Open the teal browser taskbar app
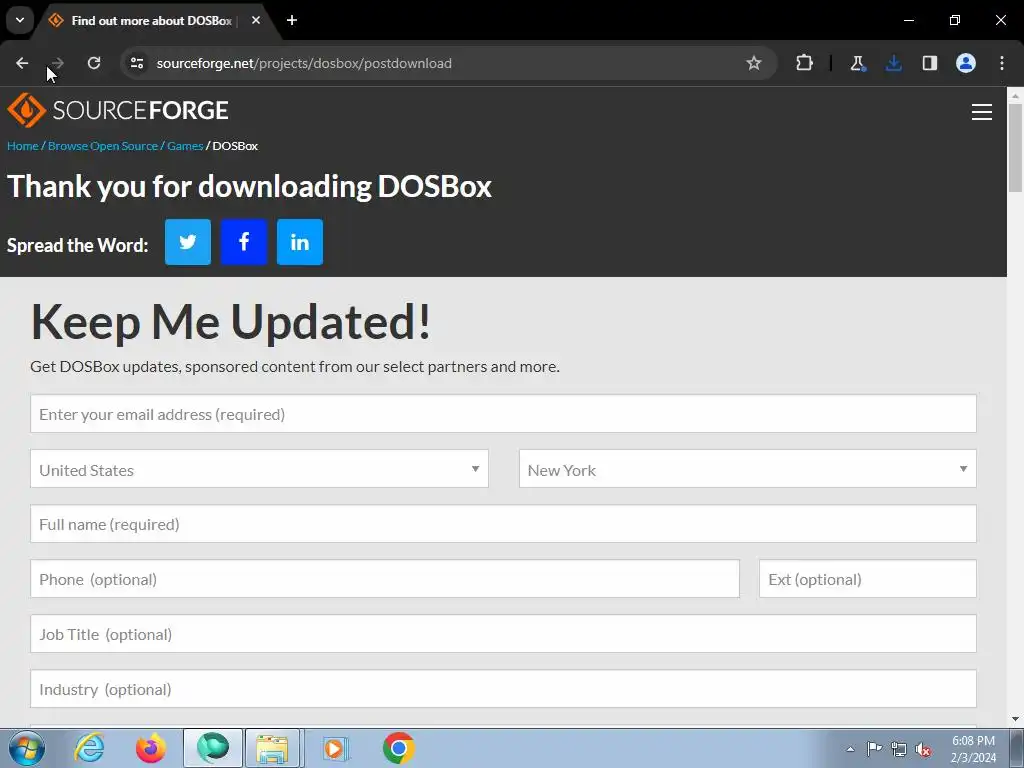The height and width of the screenshot is (768, 1024). 213,748
